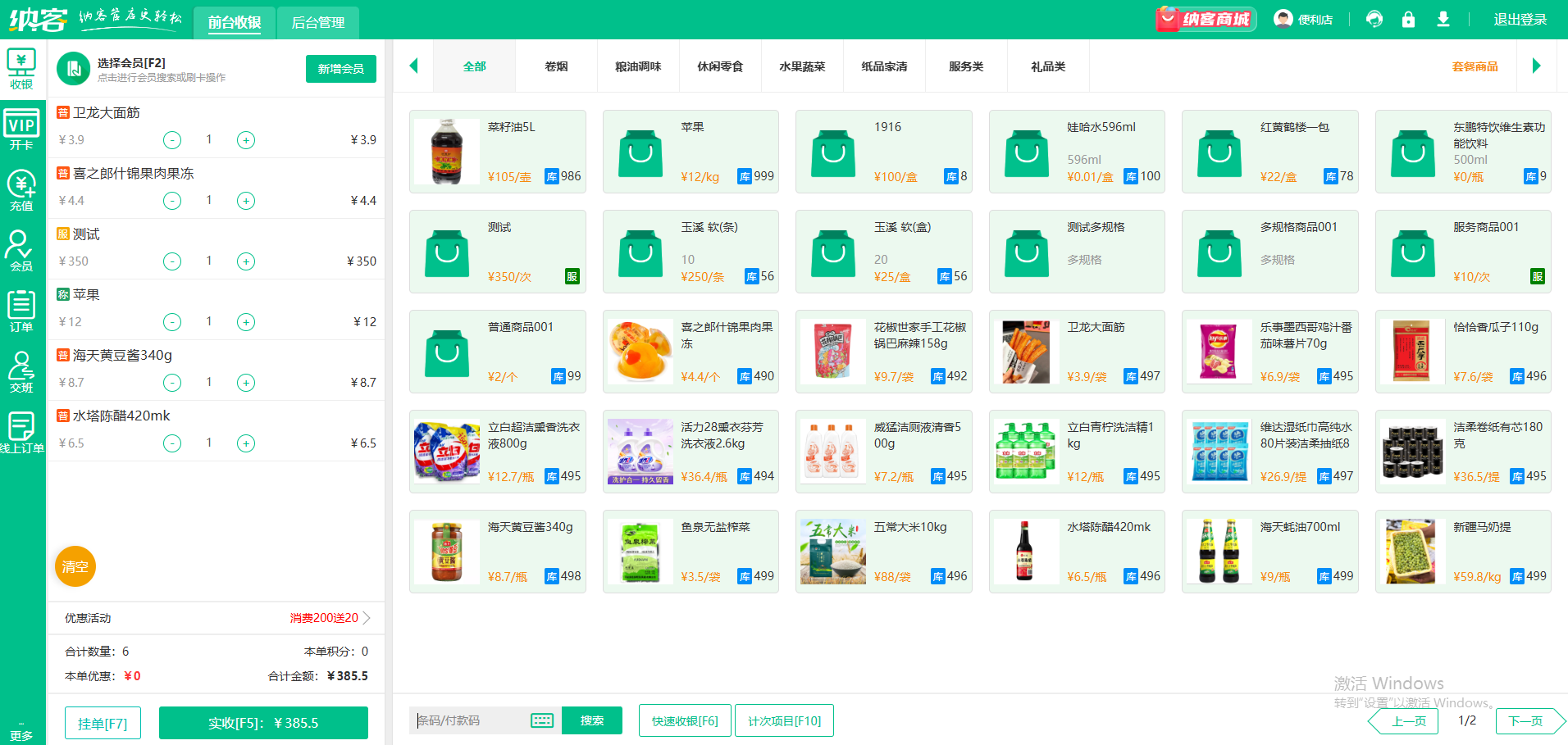The height and width of the screenshot is (745, 1568).
Task: Open online orders (线上订单) icon
Action: 21,433
